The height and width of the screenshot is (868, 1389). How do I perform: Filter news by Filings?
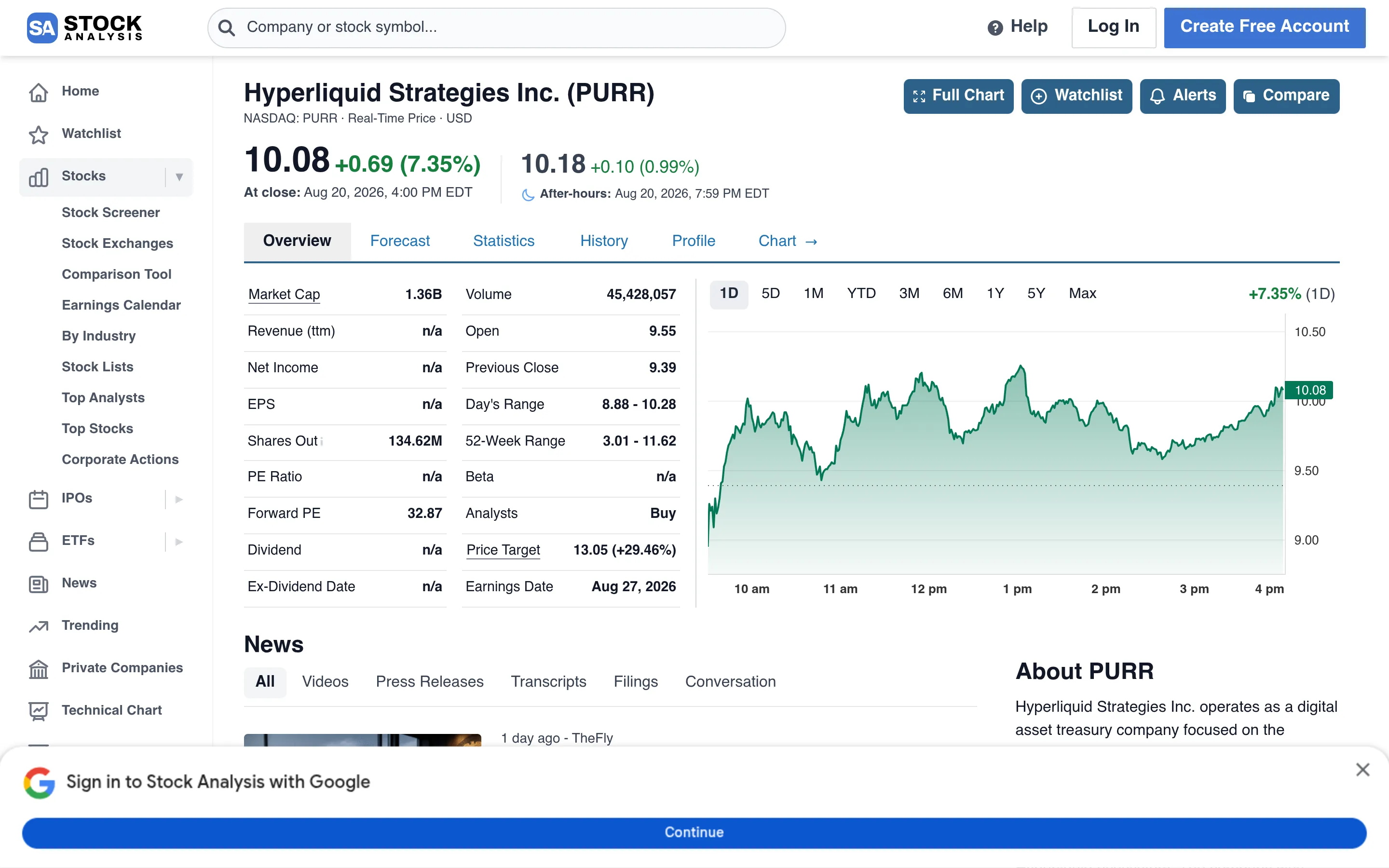pyautogui.click(x=635, y=682)
